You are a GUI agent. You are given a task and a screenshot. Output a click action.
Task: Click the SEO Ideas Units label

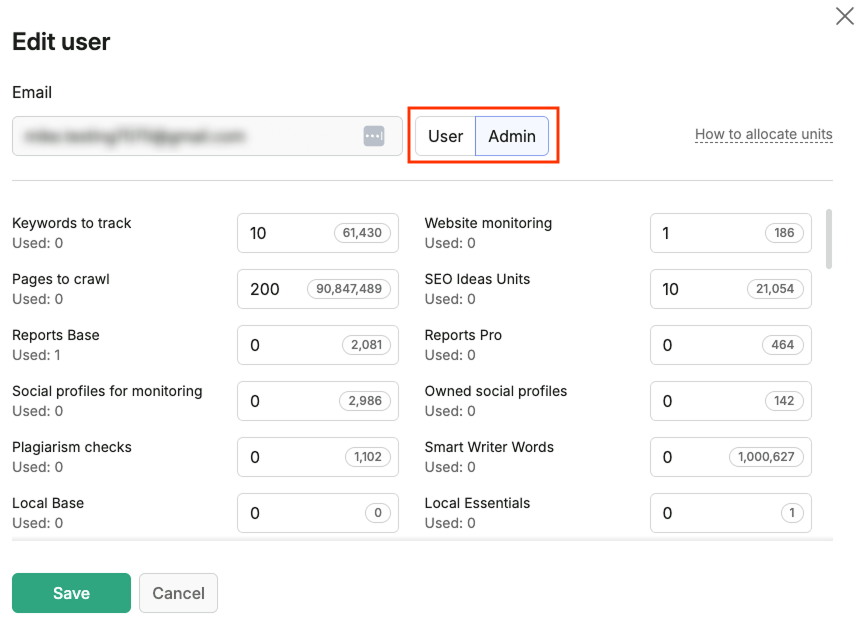pyautogui.click(x=477, y=279)
